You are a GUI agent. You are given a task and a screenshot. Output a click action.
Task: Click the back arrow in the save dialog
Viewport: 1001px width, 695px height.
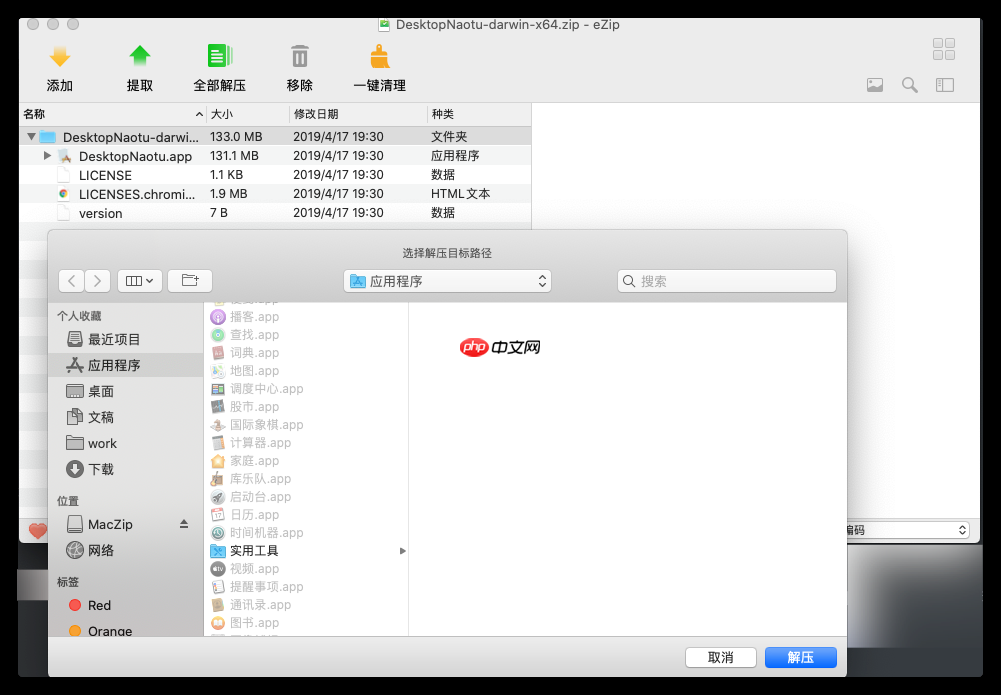(x=71, y=280)
